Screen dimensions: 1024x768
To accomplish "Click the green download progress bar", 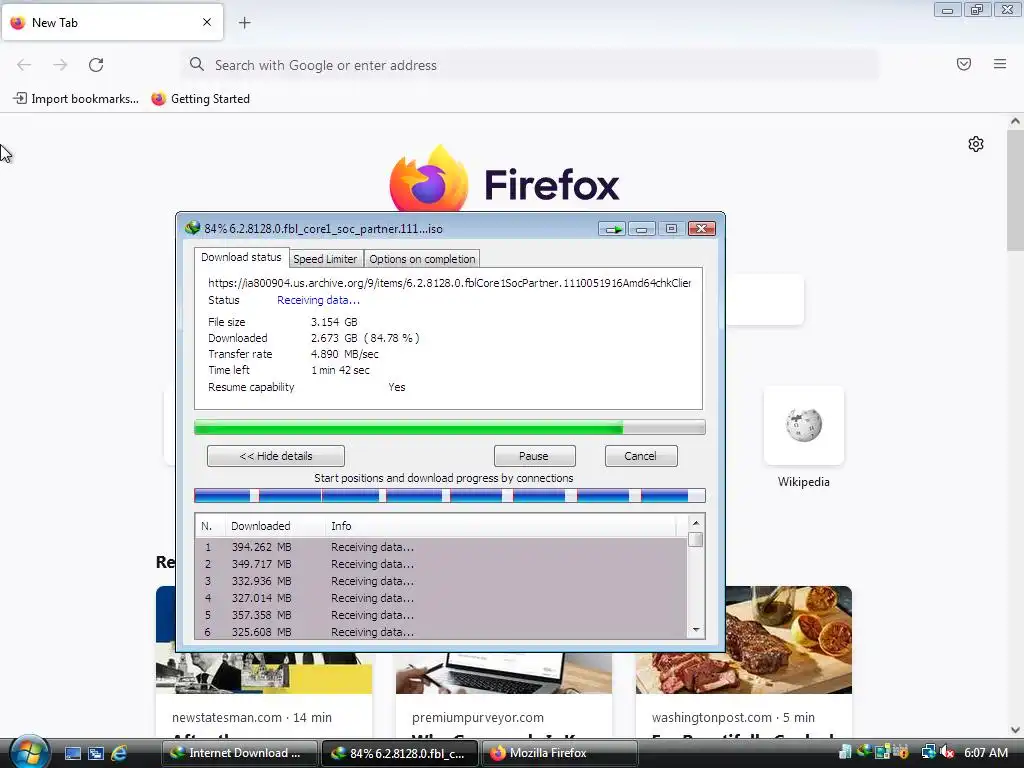I will [449, 428].
